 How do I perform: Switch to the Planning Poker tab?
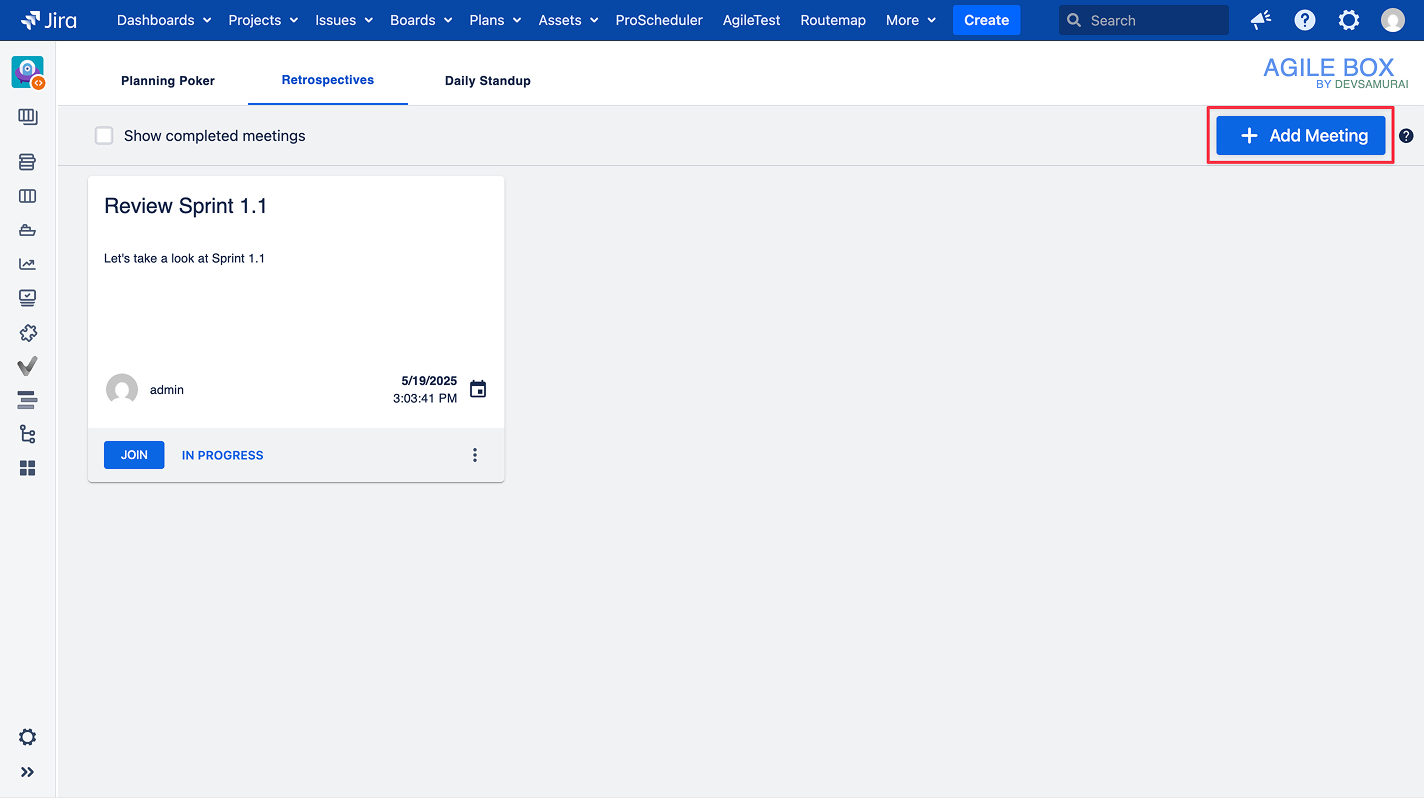coord(167,81)
